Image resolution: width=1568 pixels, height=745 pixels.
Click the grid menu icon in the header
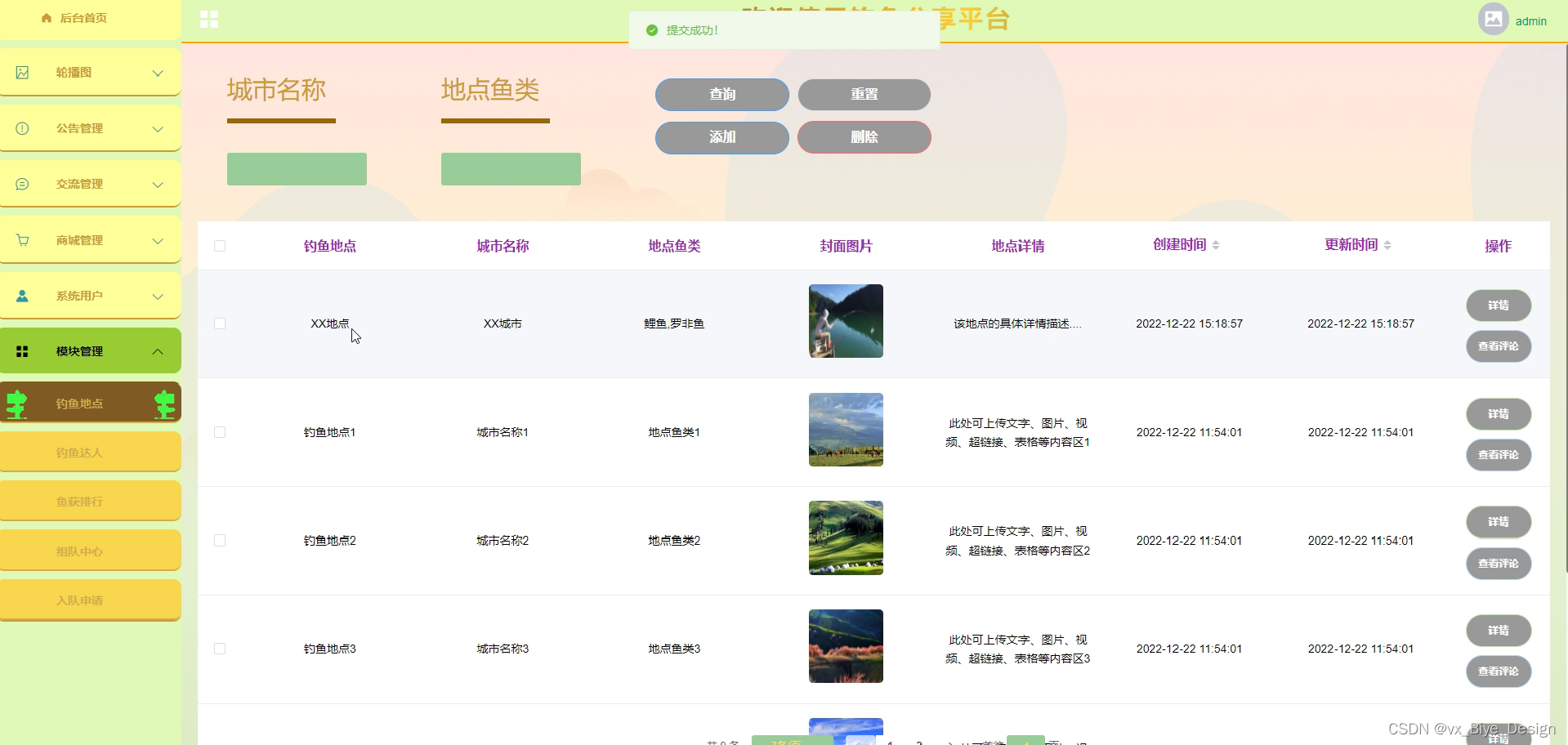coord(209,20)
